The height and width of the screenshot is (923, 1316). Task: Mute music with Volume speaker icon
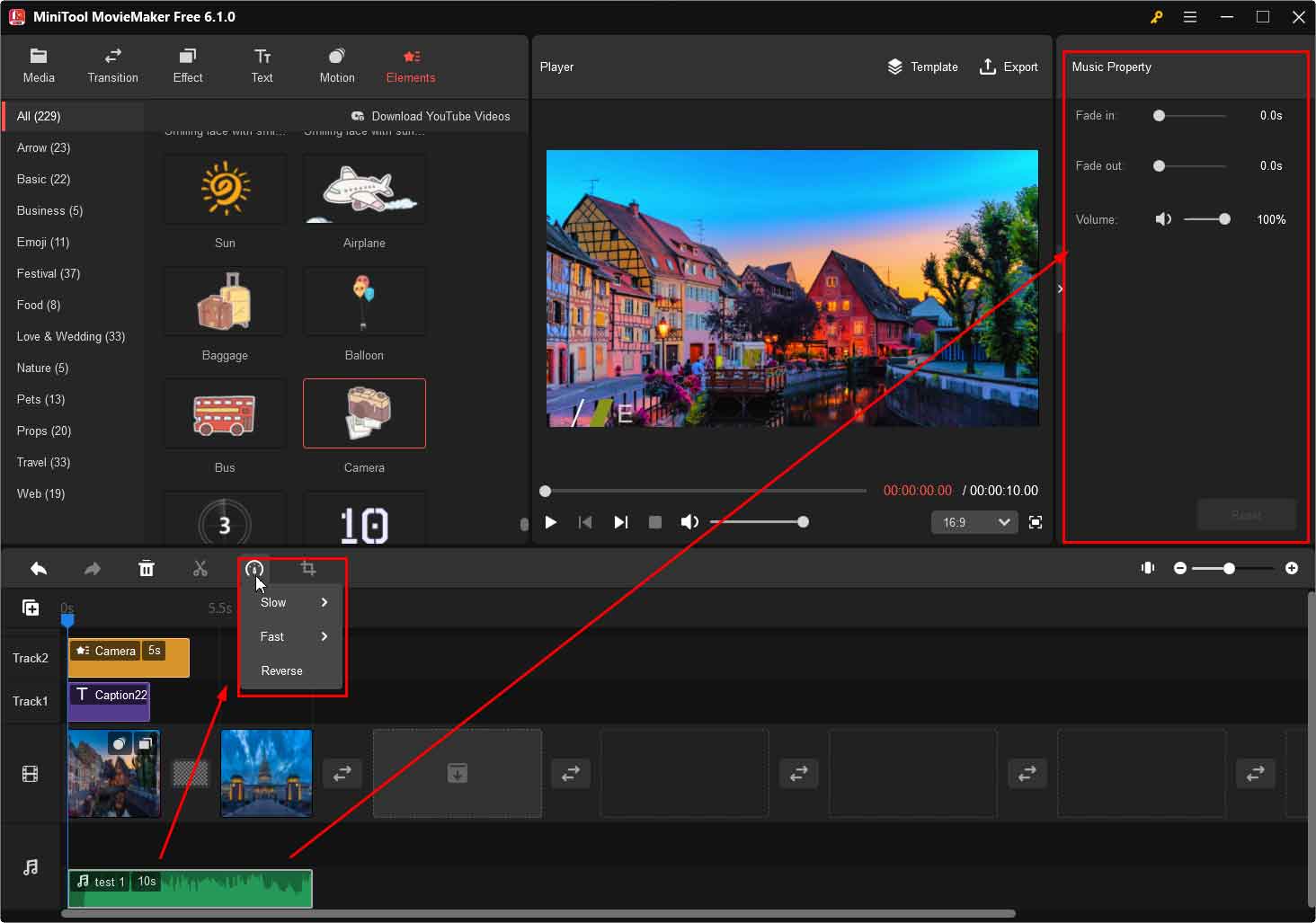1163,219
